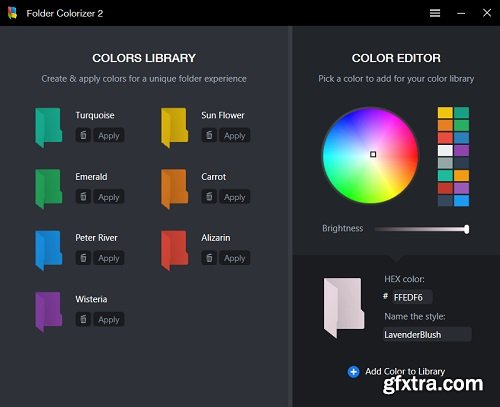
Task: Trash the Peter River color
Action: click(x=83, y=258)
